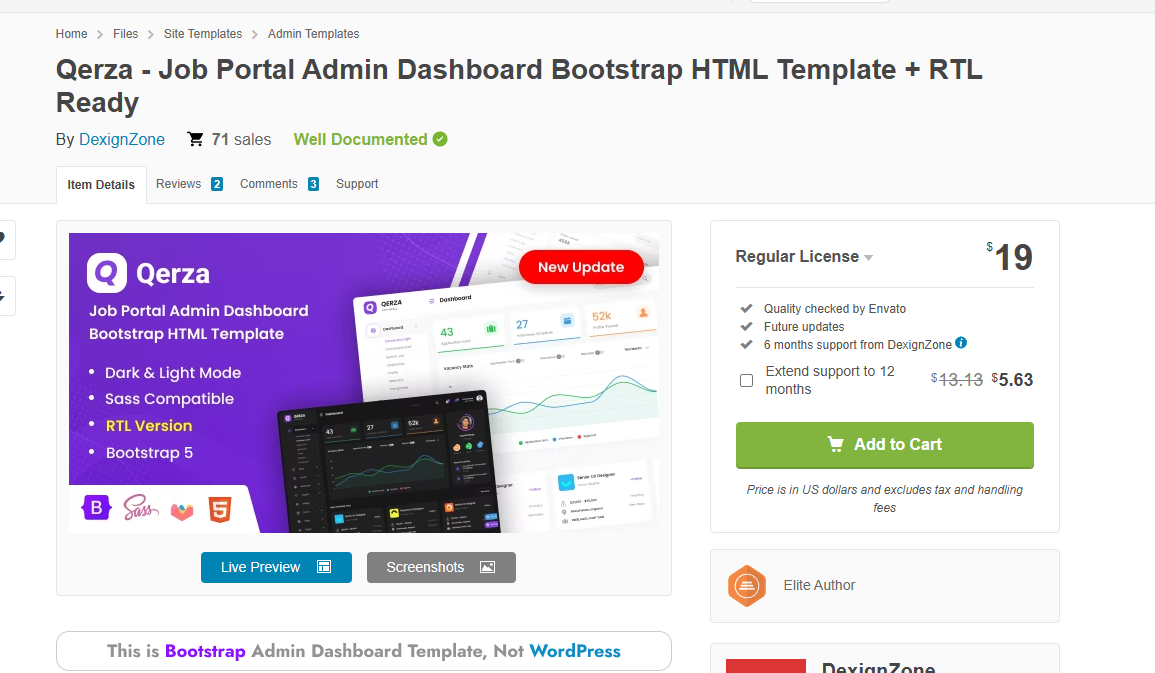Click the screenshots image icon on Screenshots button

487,567
